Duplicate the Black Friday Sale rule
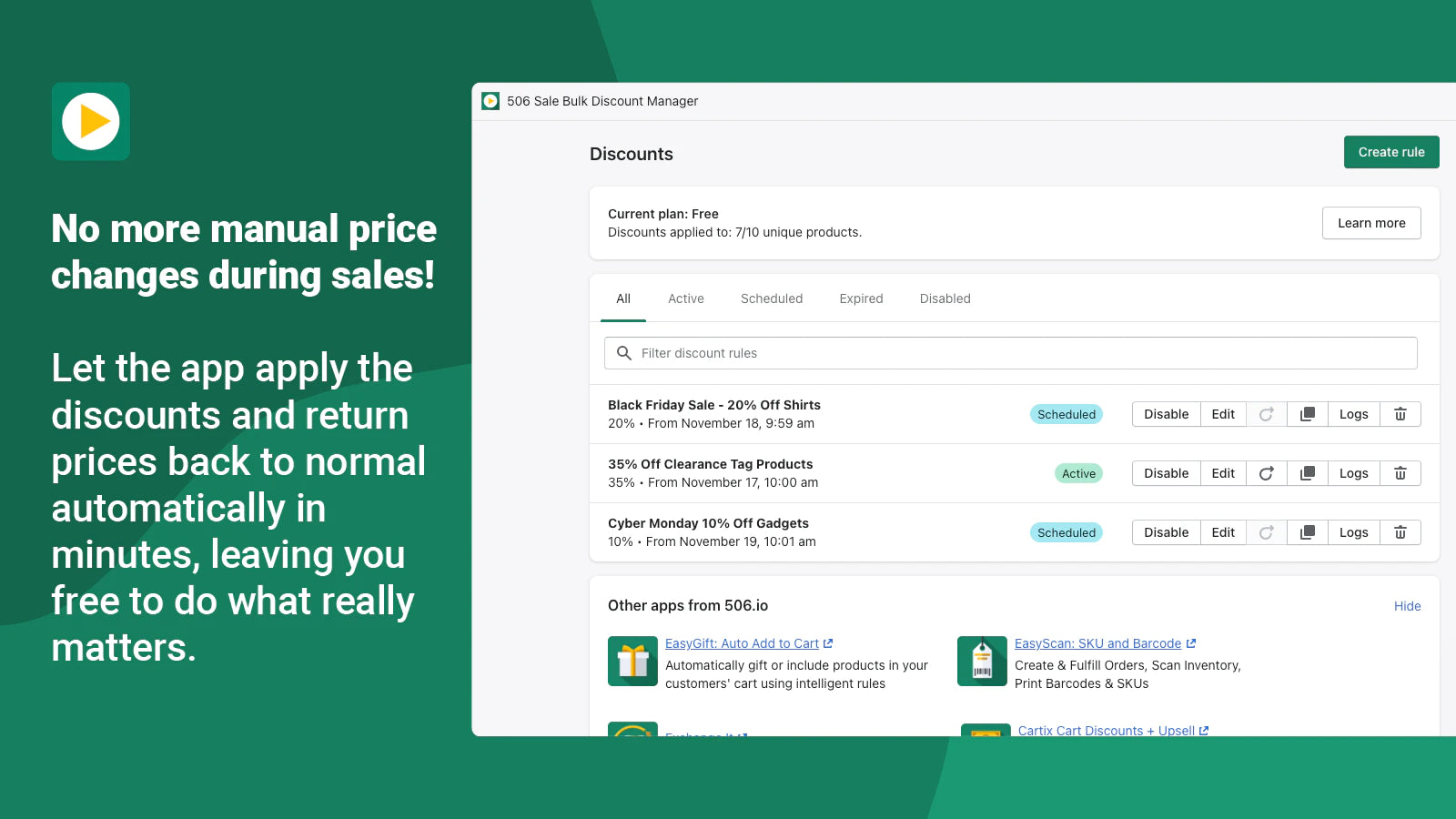This screenshot has width=1456, height=819. coord(1307,414)
